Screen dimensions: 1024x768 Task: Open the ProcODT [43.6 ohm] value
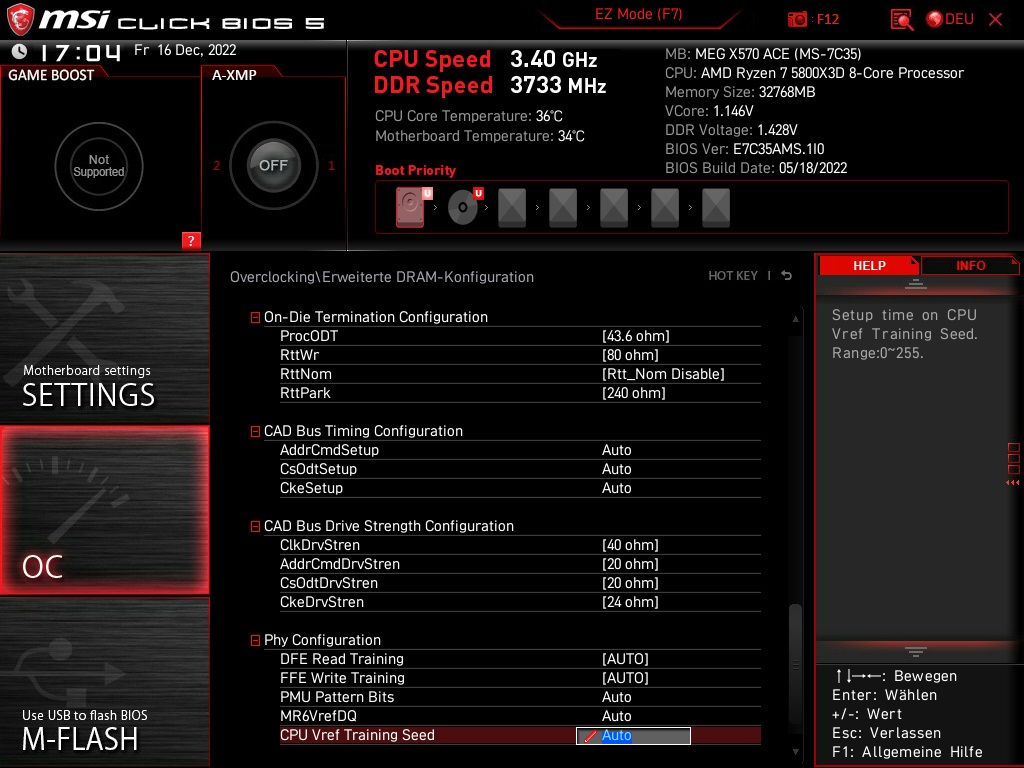coord(635,336)
